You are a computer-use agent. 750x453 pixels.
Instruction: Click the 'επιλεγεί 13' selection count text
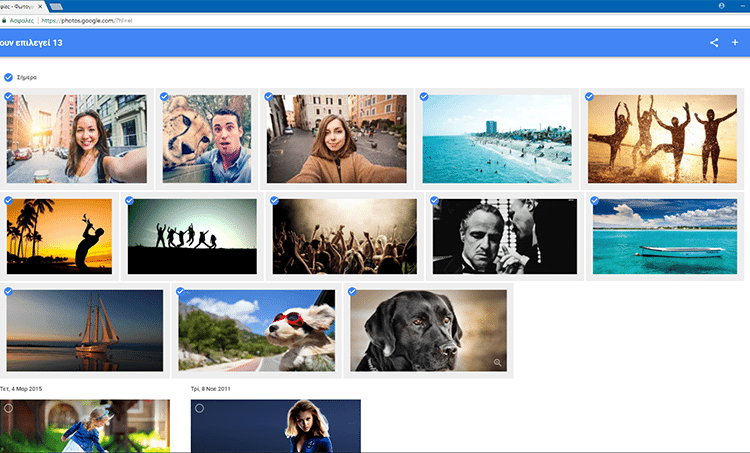pyautogui.click(x=40, y=43)
